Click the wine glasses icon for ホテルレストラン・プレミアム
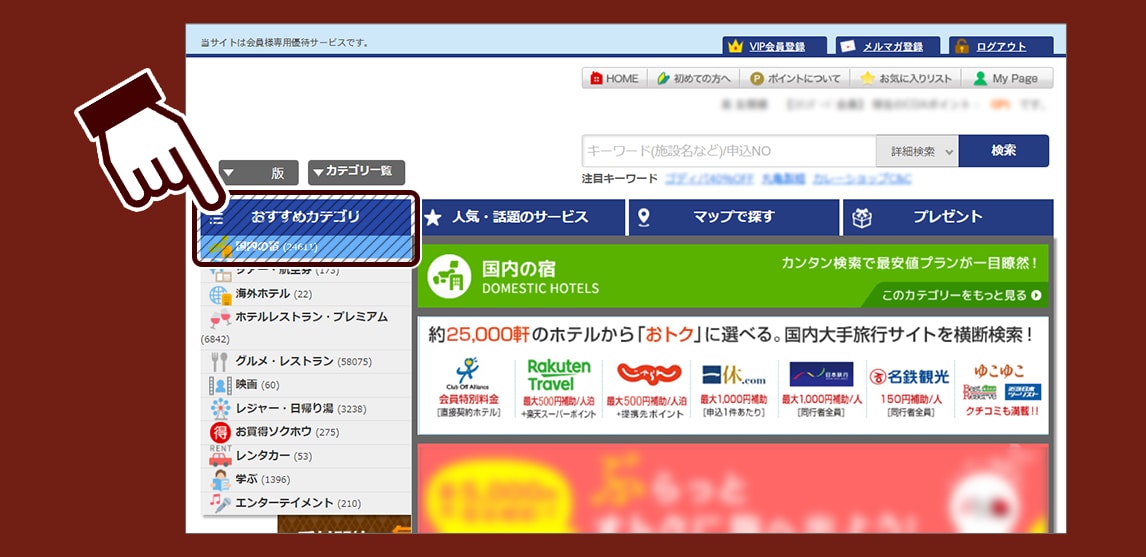The width and height of the screenshot is (1146, 557). [220, 318]
